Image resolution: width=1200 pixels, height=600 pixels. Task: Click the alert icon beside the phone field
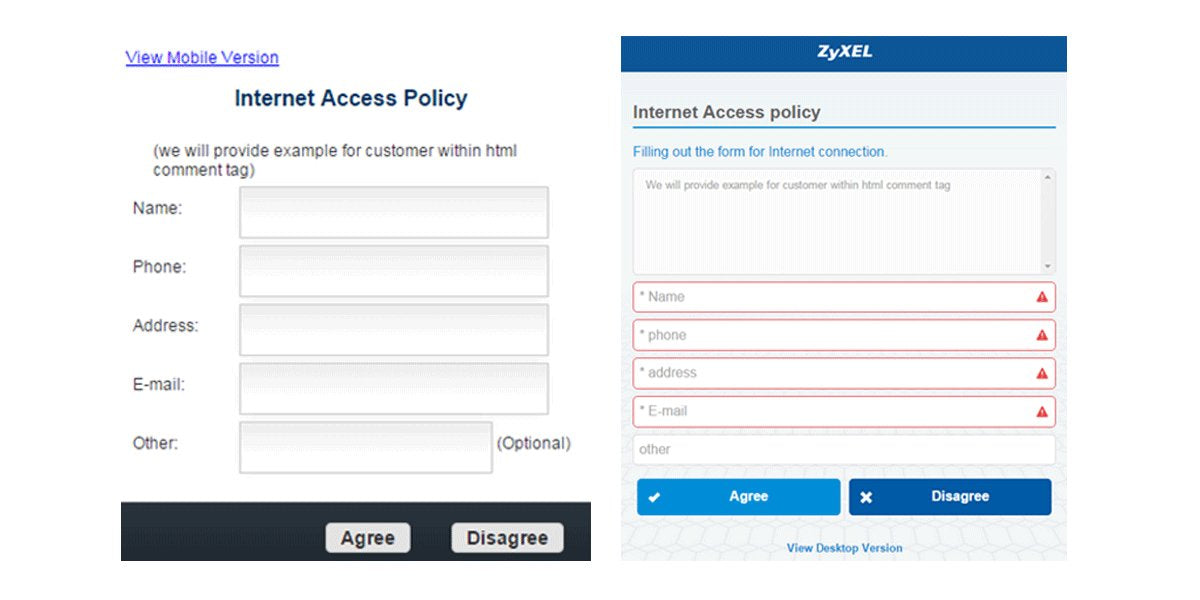(x=1041, y=335)
